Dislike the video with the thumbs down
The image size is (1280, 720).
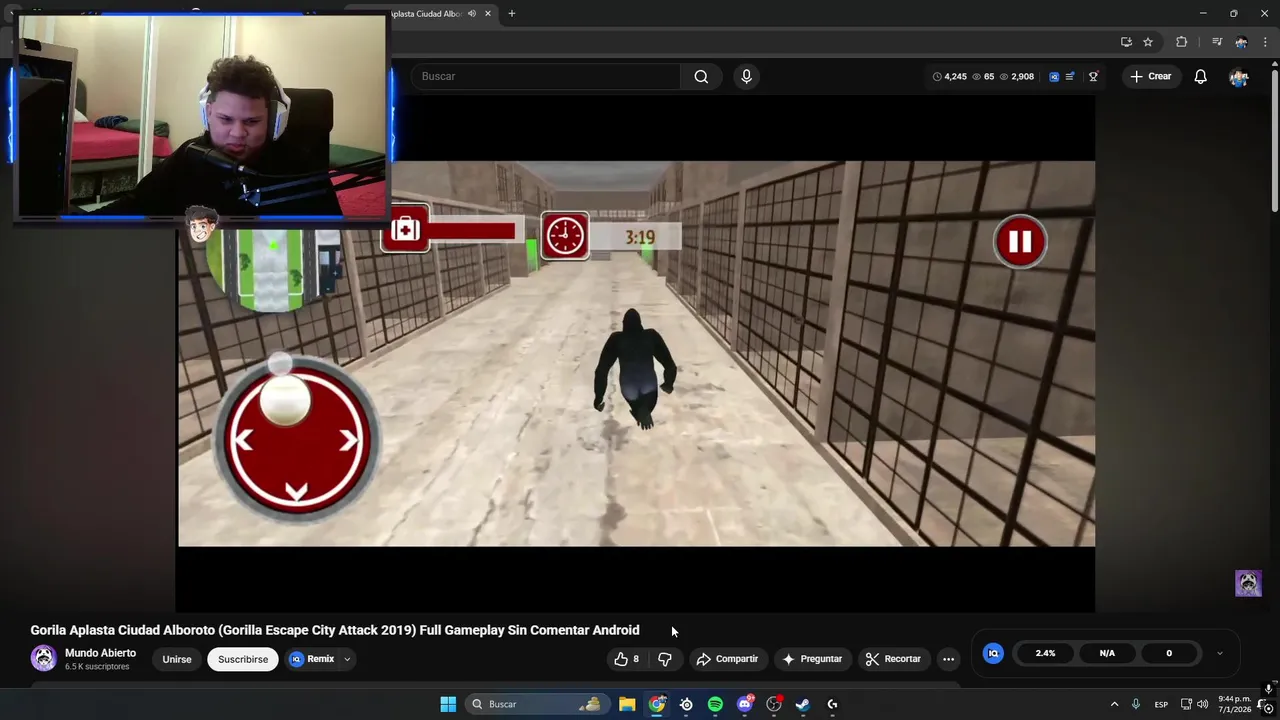[665, 659]
